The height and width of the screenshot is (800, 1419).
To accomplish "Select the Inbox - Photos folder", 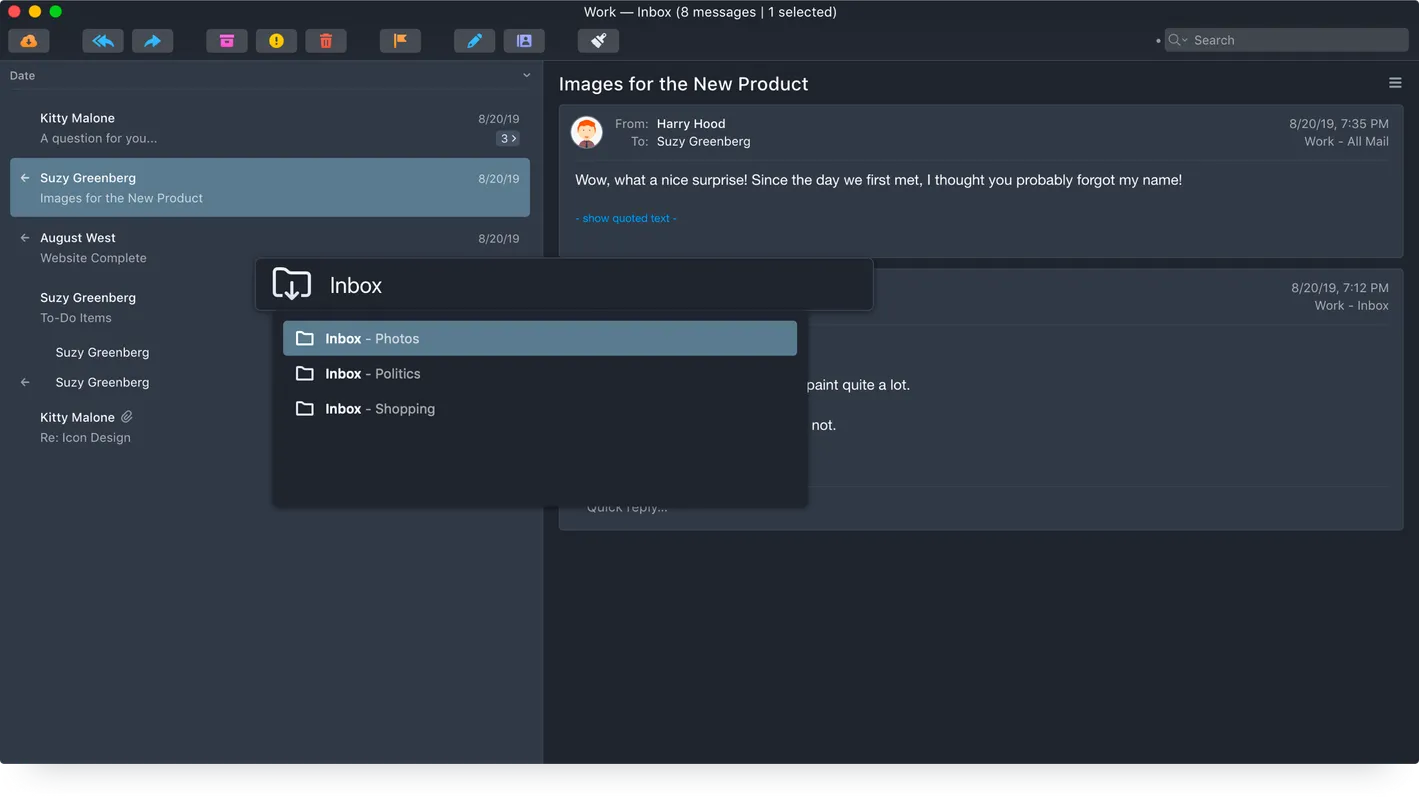I will (539, 339).
